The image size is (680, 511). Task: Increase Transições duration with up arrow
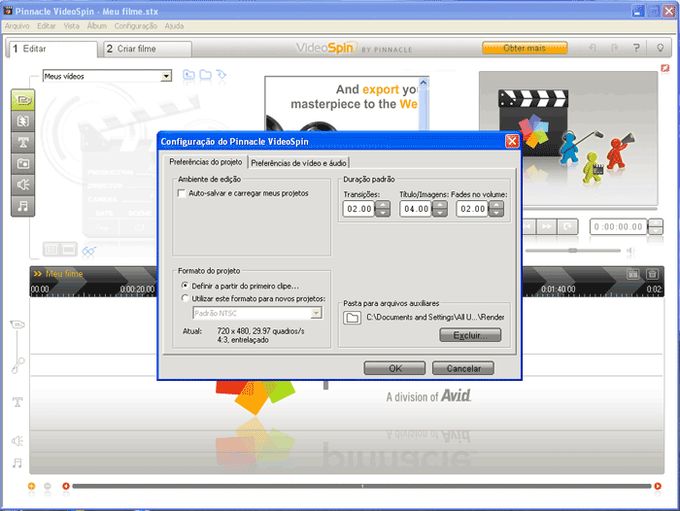(x=382, y=205)
